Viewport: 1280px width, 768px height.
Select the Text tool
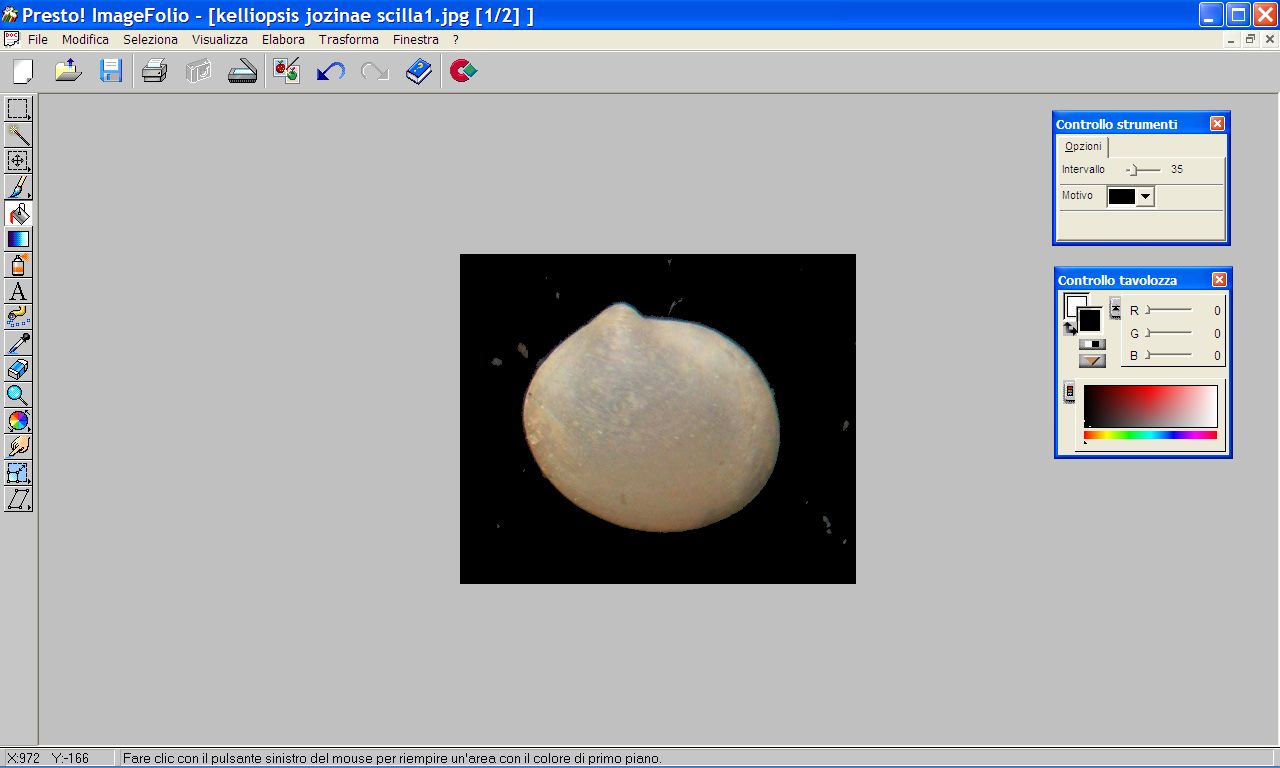(18, 291)
